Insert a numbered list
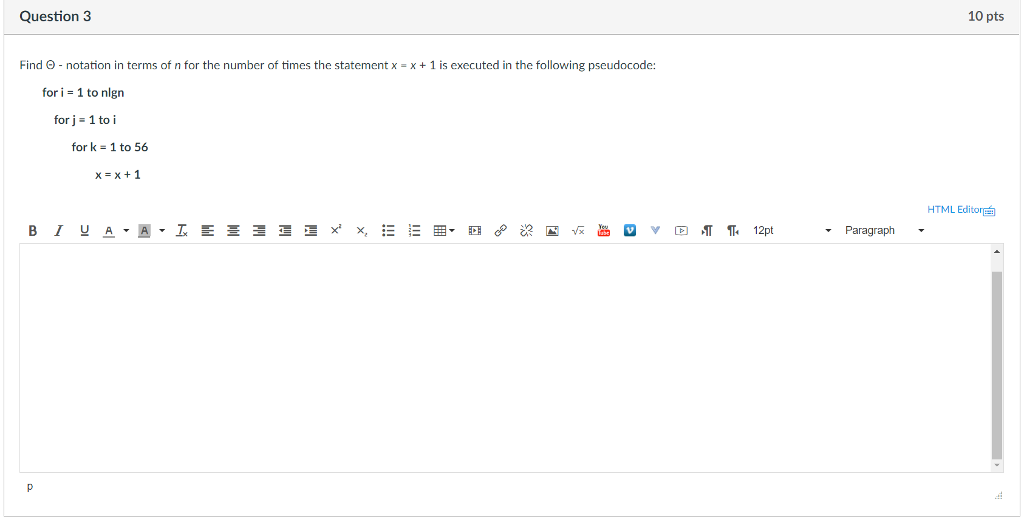Image resolution: width=1024 pixels, height=522 pixels. [414, 231]
